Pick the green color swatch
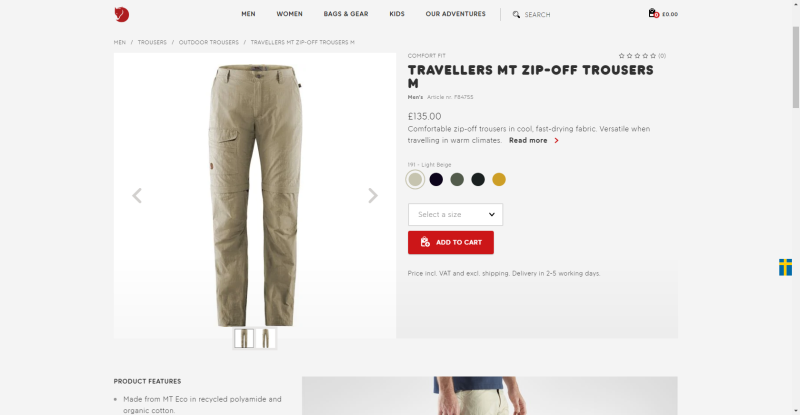The width and height of the screenshot is (800, 415). 457,179
